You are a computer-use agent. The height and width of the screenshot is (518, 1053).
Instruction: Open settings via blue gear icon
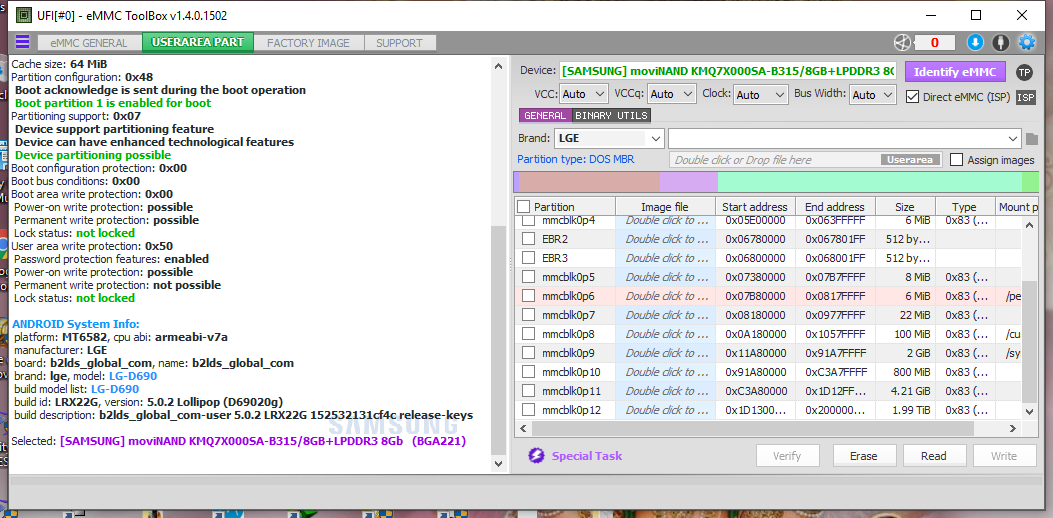click(x=1026, y=42)
